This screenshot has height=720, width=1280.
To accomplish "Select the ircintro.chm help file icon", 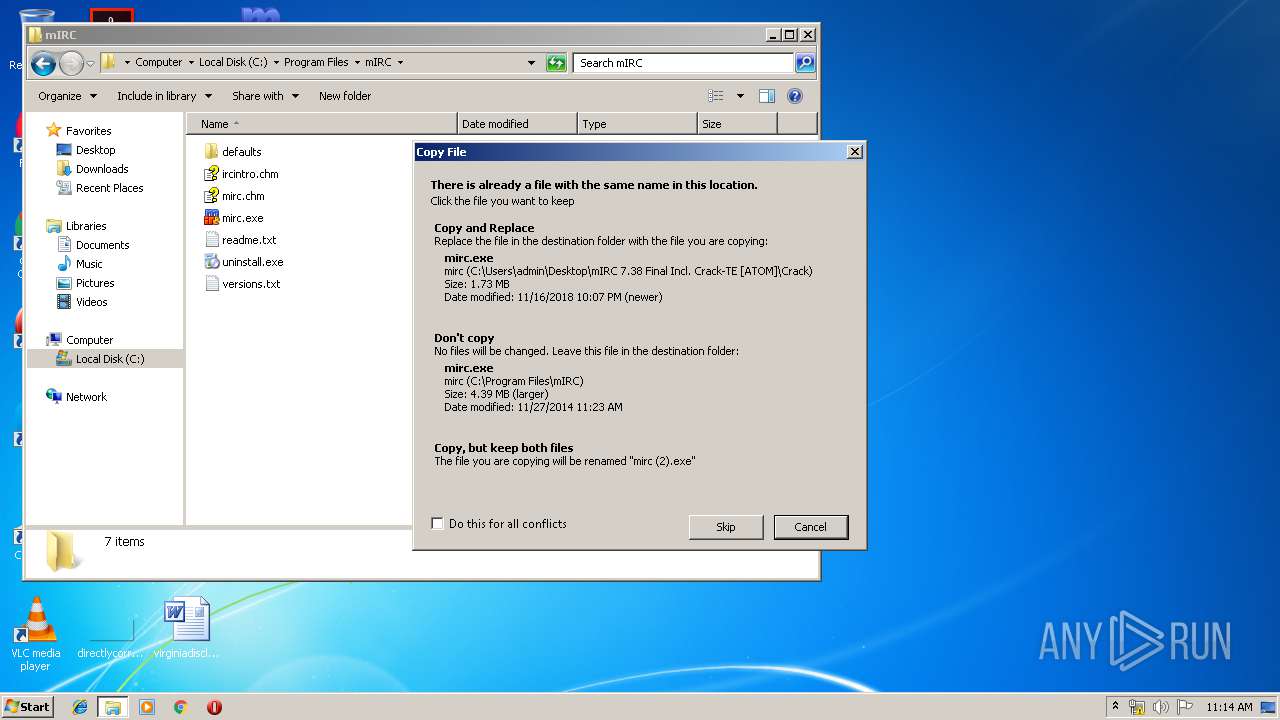I will pyautogui.click(x=211, y=174).
